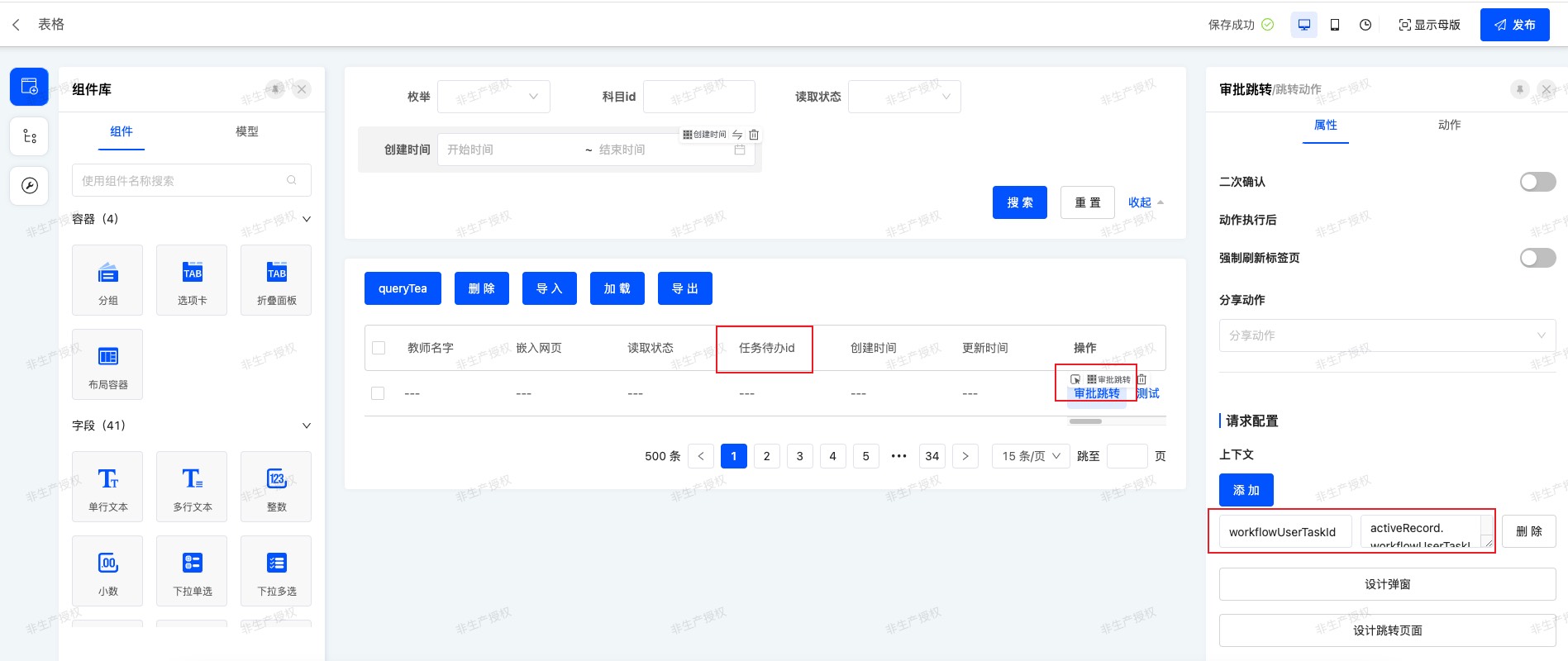
Task: Select the 下拉单选 field component
Action: pyautogui.click(x=192, y=571)
